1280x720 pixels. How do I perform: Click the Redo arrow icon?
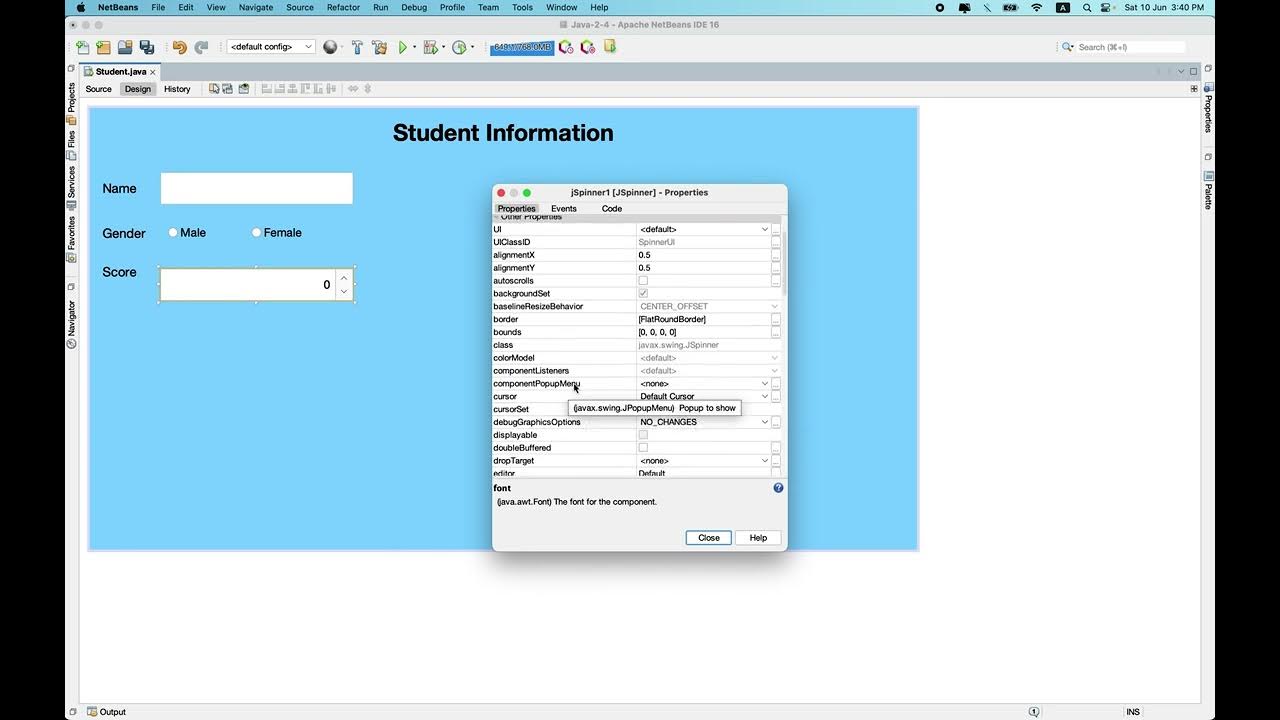click(201, 47)
